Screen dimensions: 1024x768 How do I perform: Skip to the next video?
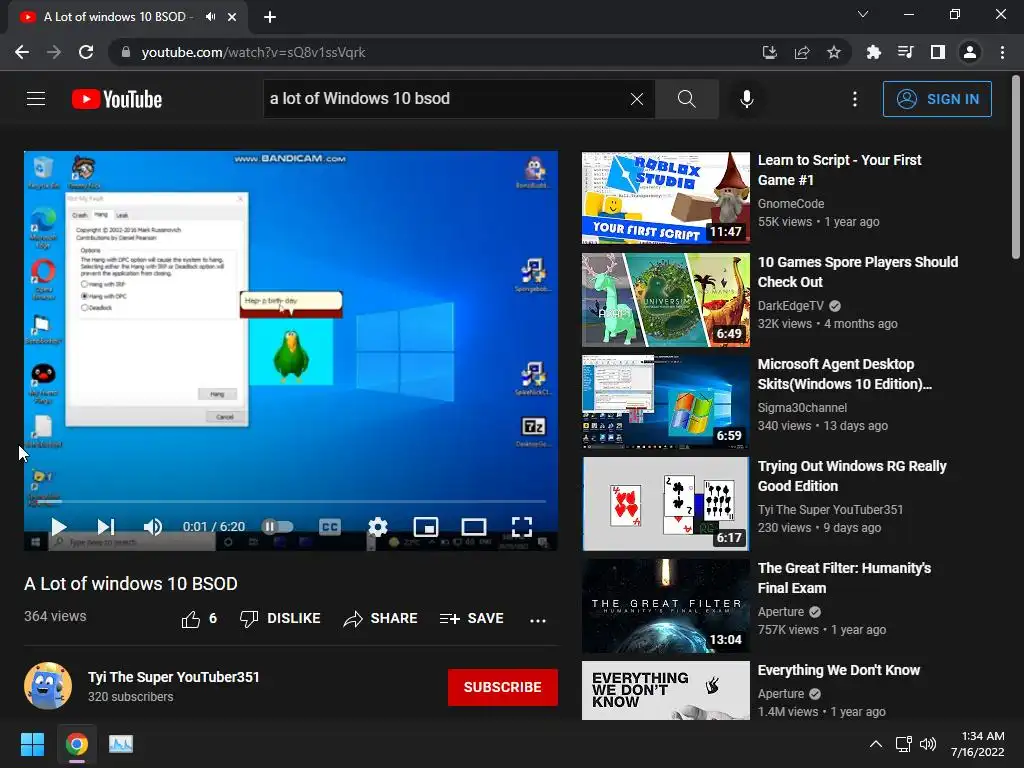click(x=106, y=526)
